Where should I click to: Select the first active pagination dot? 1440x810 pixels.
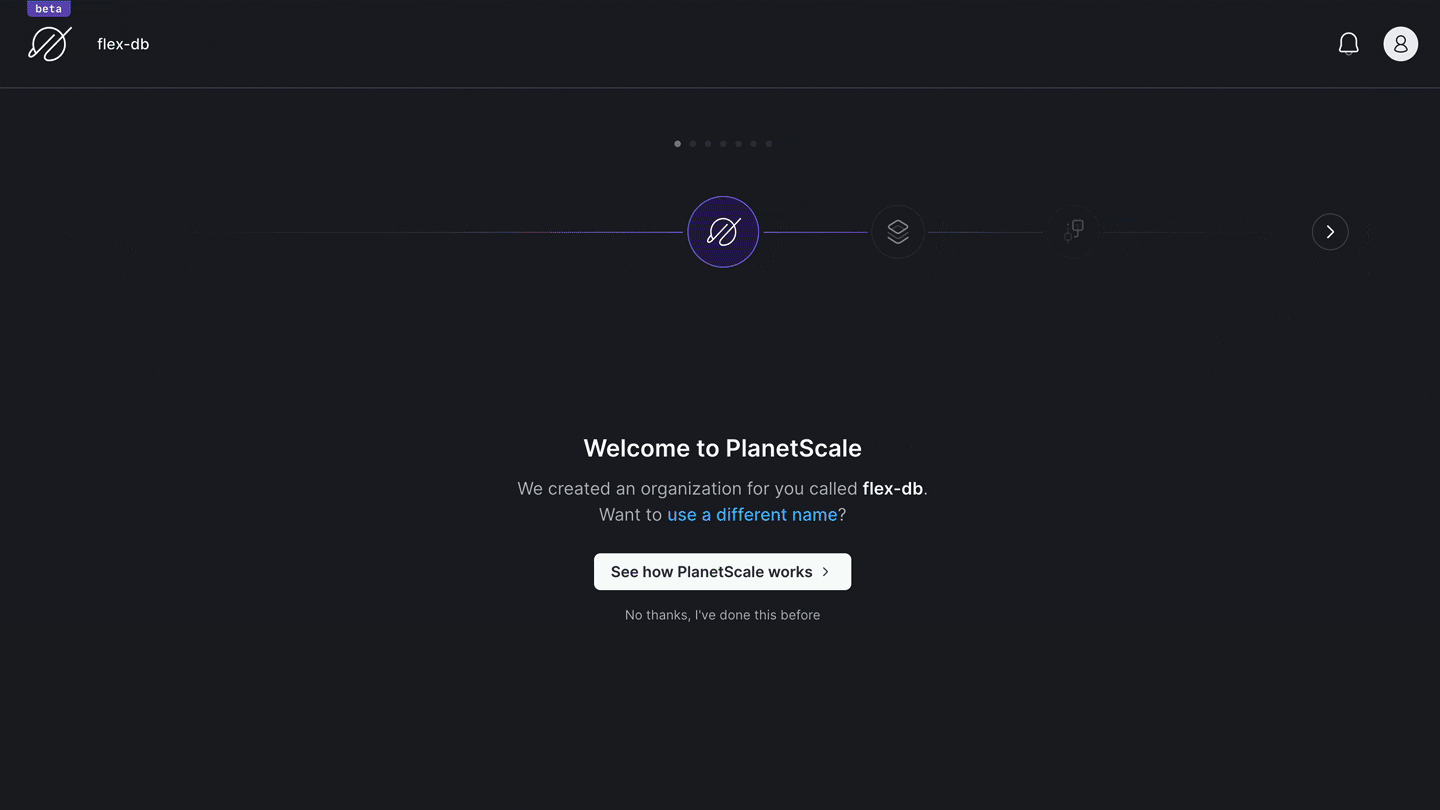point(677,144)
